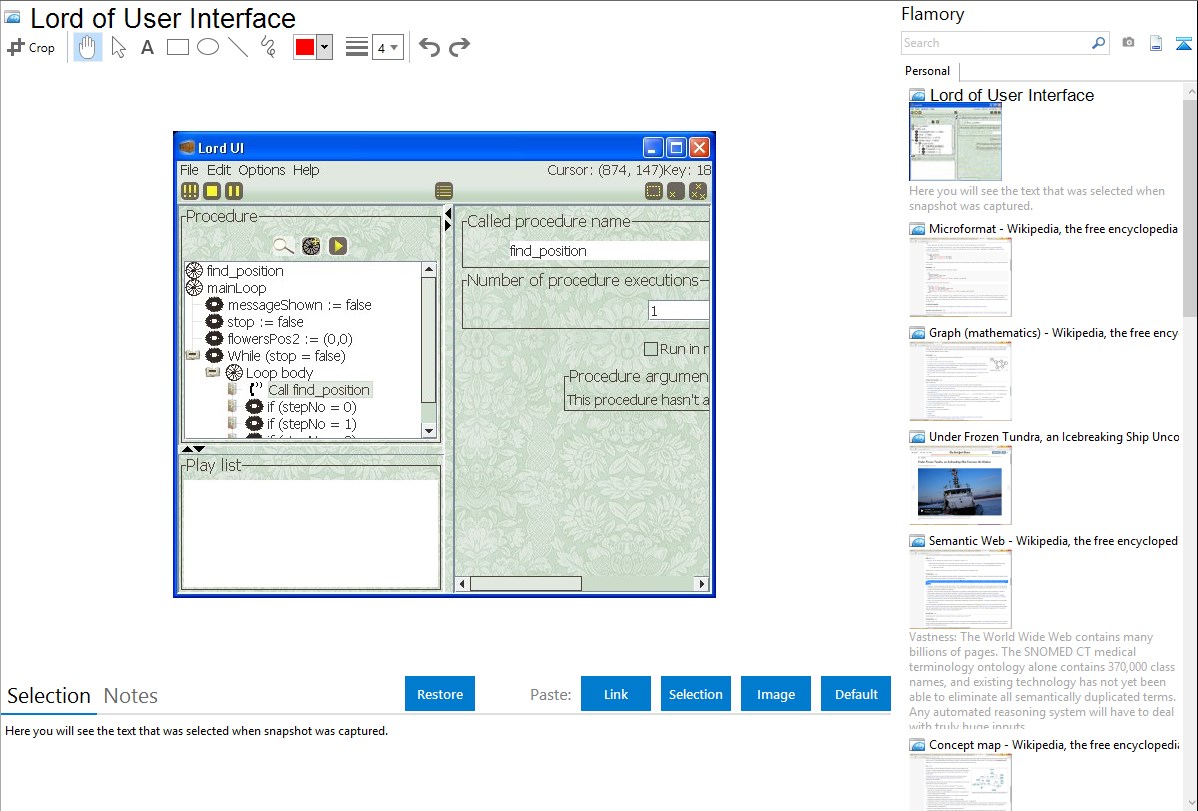Viewport: 1198px width, 811px height.
Task: Click the red color swatch
Action: (305, 47)
